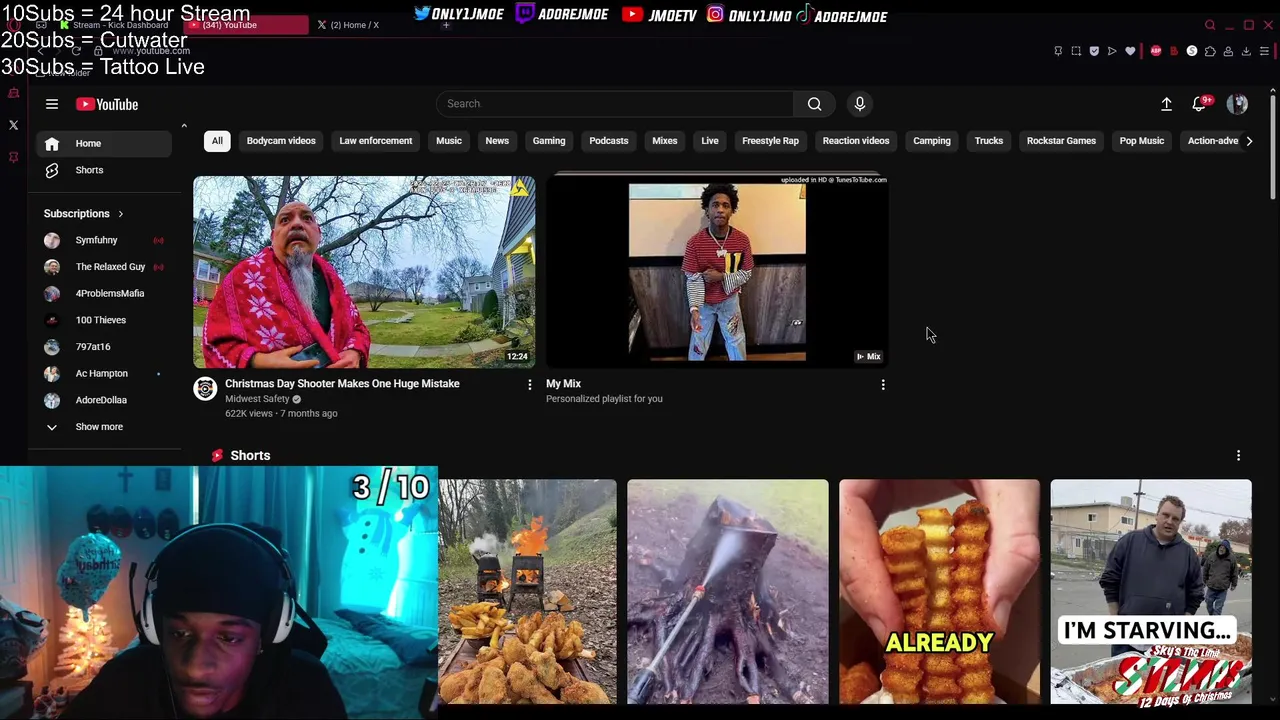Select the Trucks chip
This screenshot has height=720, width=1280.
point(989,141)
